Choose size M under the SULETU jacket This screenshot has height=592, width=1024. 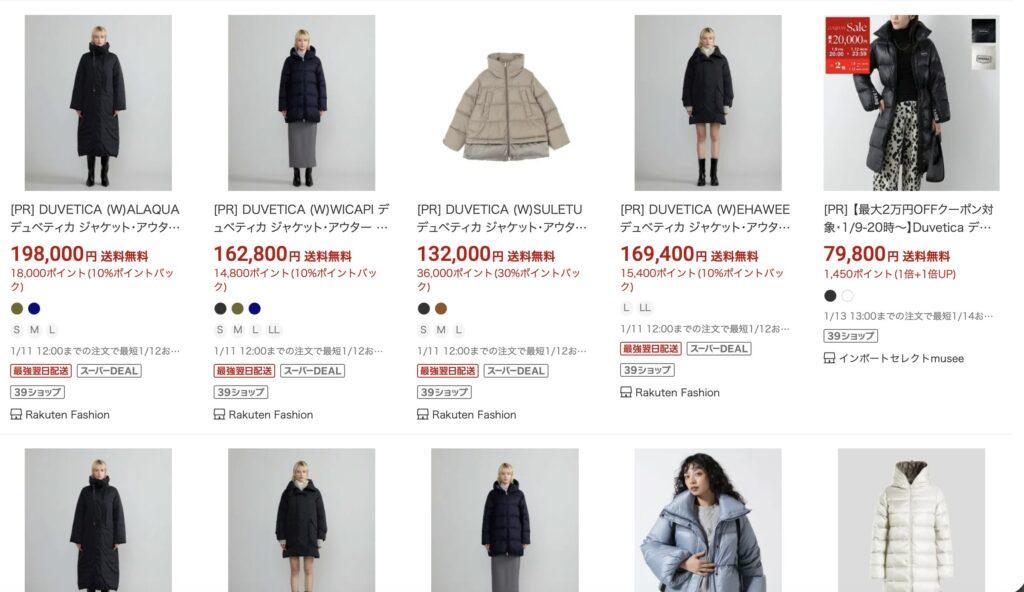click(x=441, y=330)
